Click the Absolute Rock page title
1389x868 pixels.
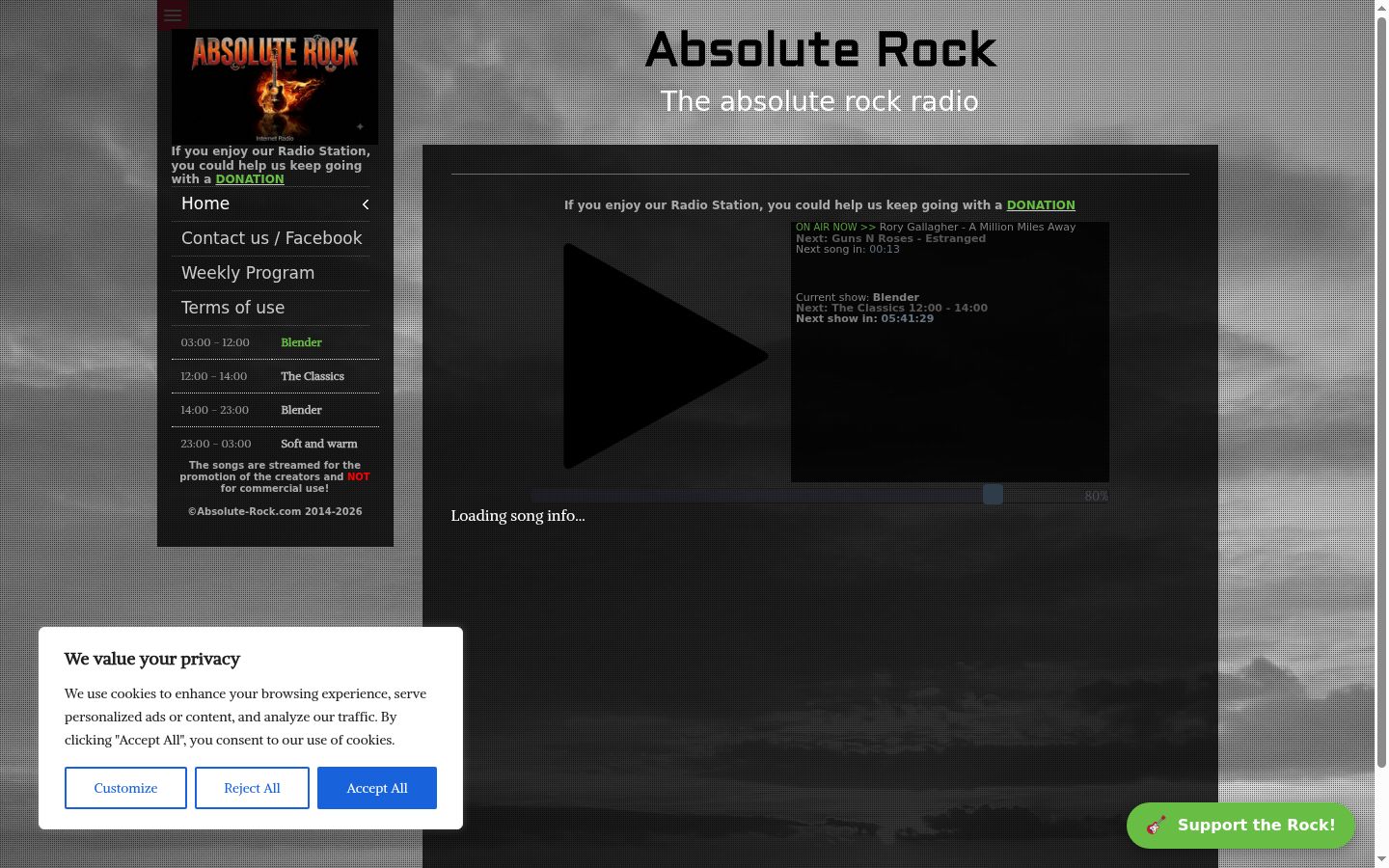click(x=820, y=50)
